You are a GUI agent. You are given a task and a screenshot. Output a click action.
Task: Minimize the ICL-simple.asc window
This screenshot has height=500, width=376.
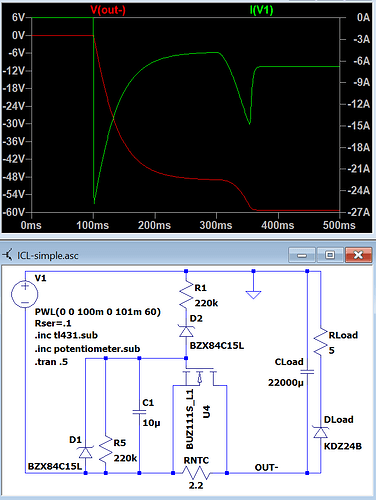302,255
